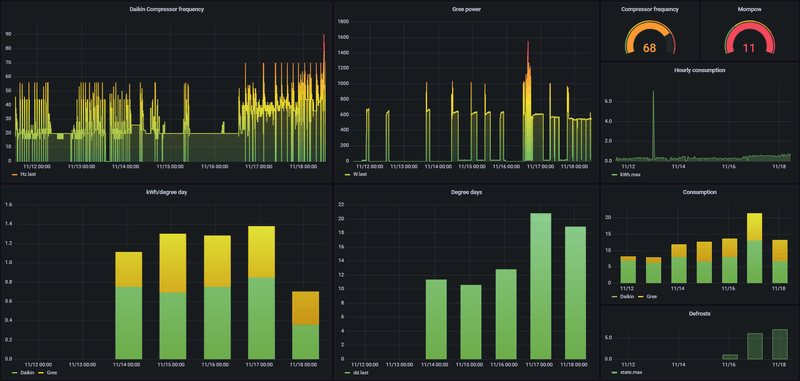
Task: Open the Gree power panel title menu
Action: pyautogui.click(x=466, y=9)
